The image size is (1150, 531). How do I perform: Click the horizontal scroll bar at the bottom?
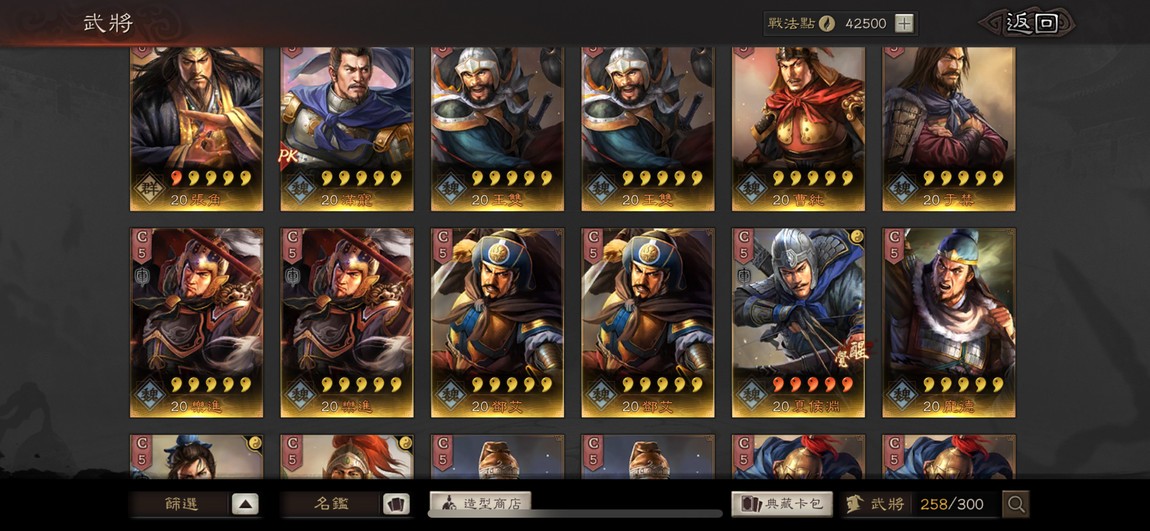tap(575, 514)
